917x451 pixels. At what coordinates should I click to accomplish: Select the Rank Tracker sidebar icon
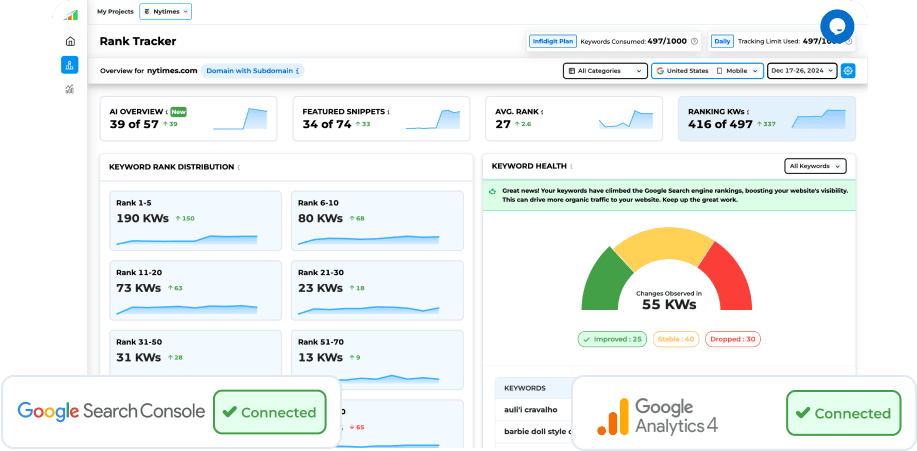coord(70,65)
